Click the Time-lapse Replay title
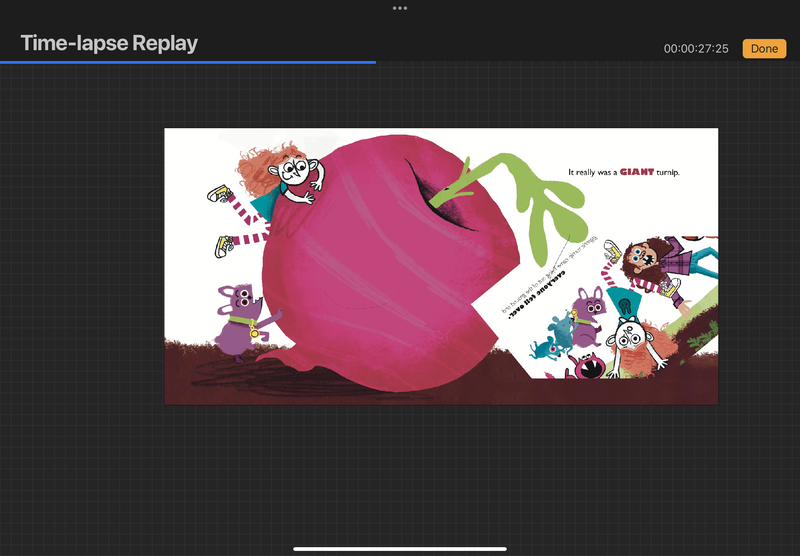 [109, 43]
